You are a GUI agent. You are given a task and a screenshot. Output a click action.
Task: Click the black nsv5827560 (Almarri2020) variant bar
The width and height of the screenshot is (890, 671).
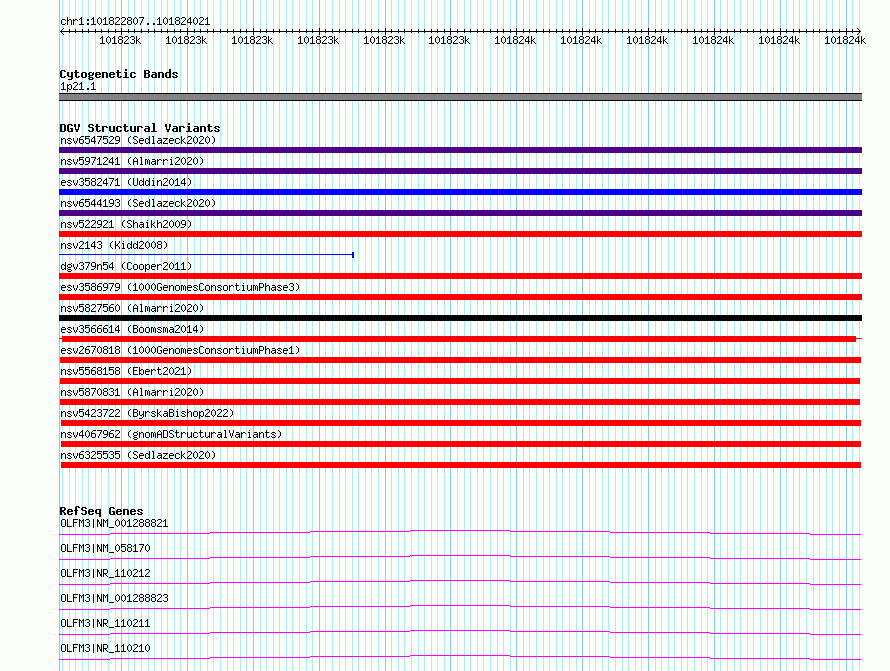point(460,318)
